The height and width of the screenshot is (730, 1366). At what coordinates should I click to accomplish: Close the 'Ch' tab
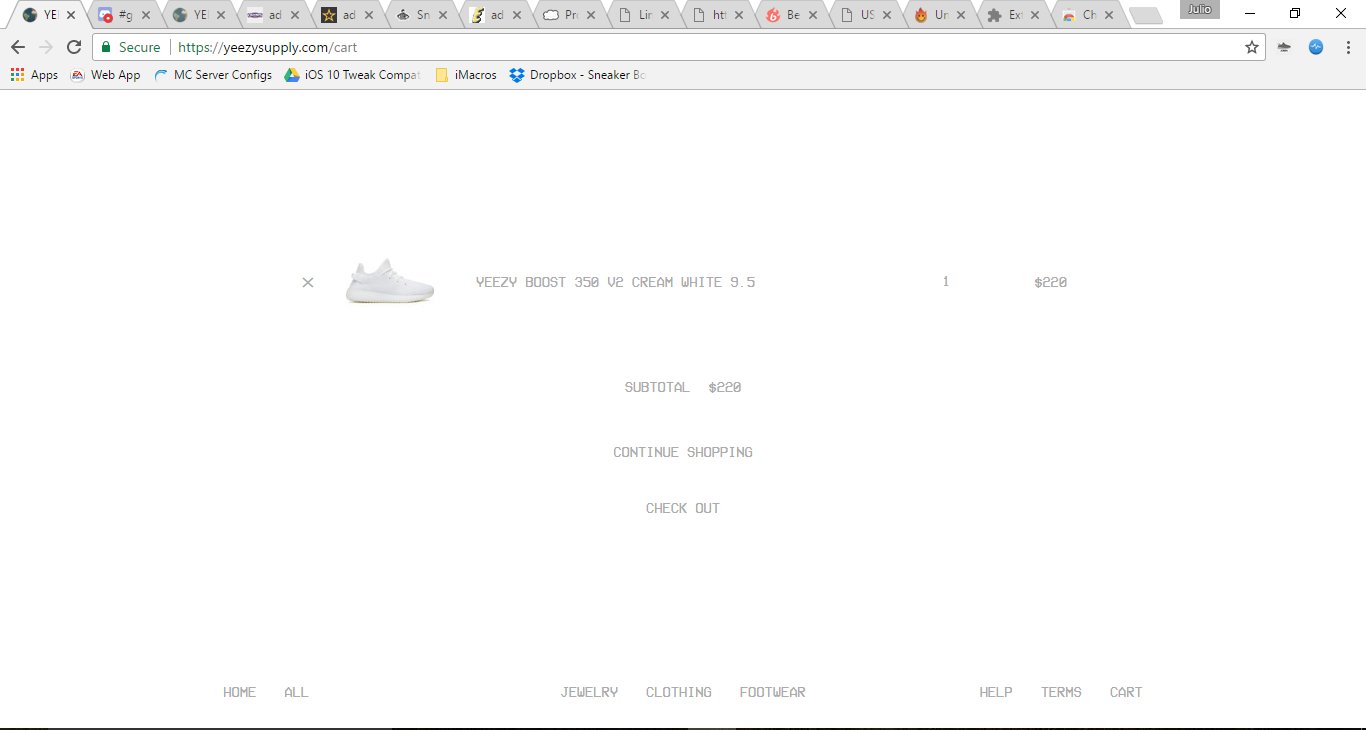coord(1110,16)
